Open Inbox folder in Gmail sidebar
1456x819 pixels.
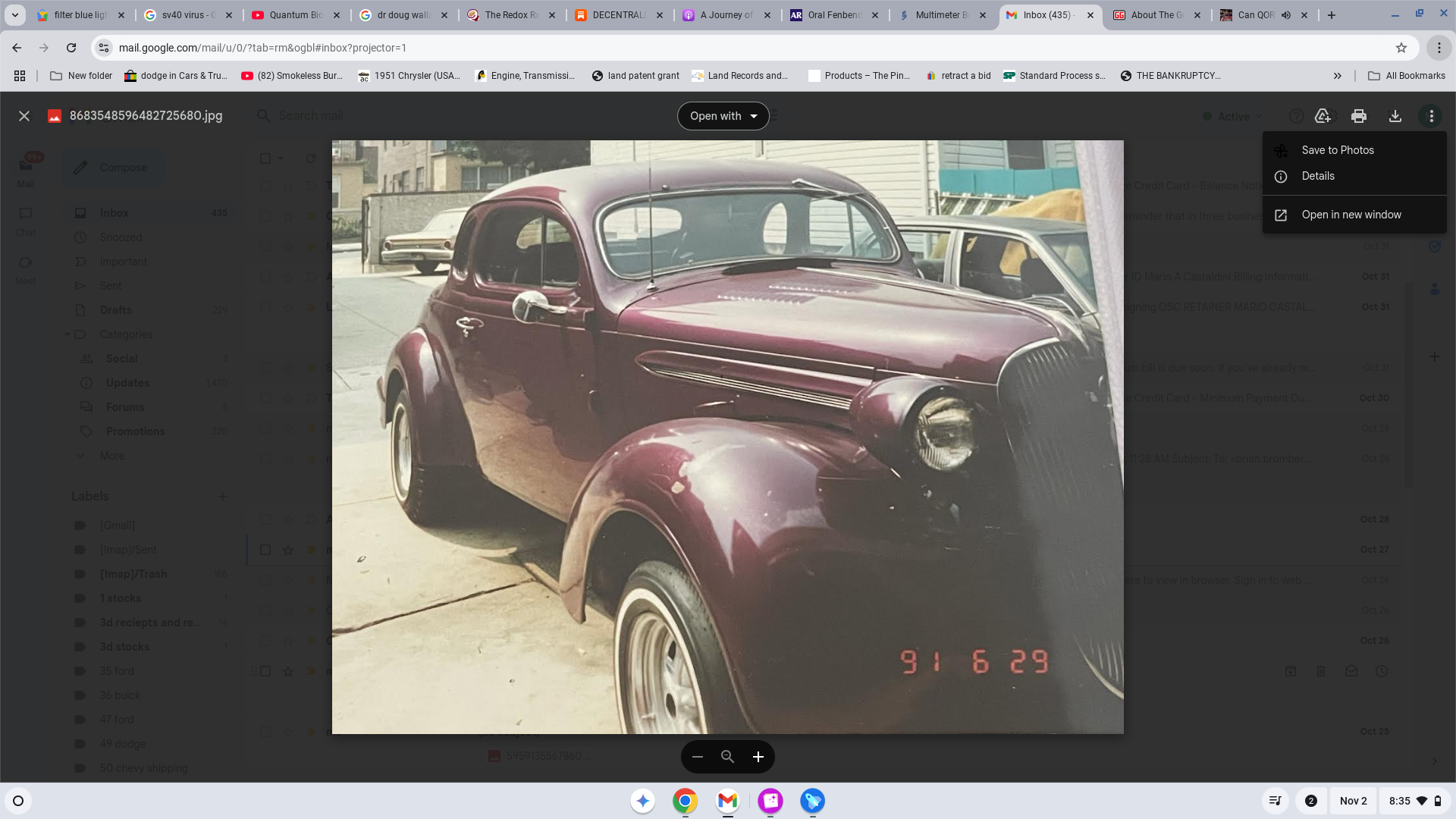point(149,213)
